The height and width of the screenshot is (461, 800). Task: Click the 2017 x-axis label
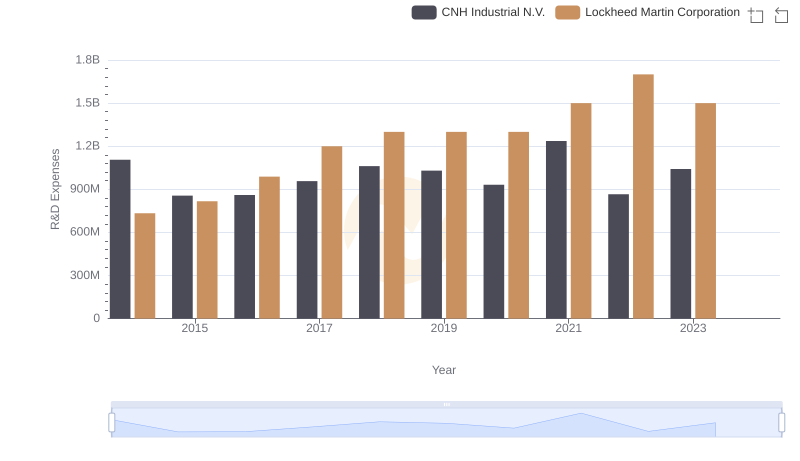click(x=319, y=328)
